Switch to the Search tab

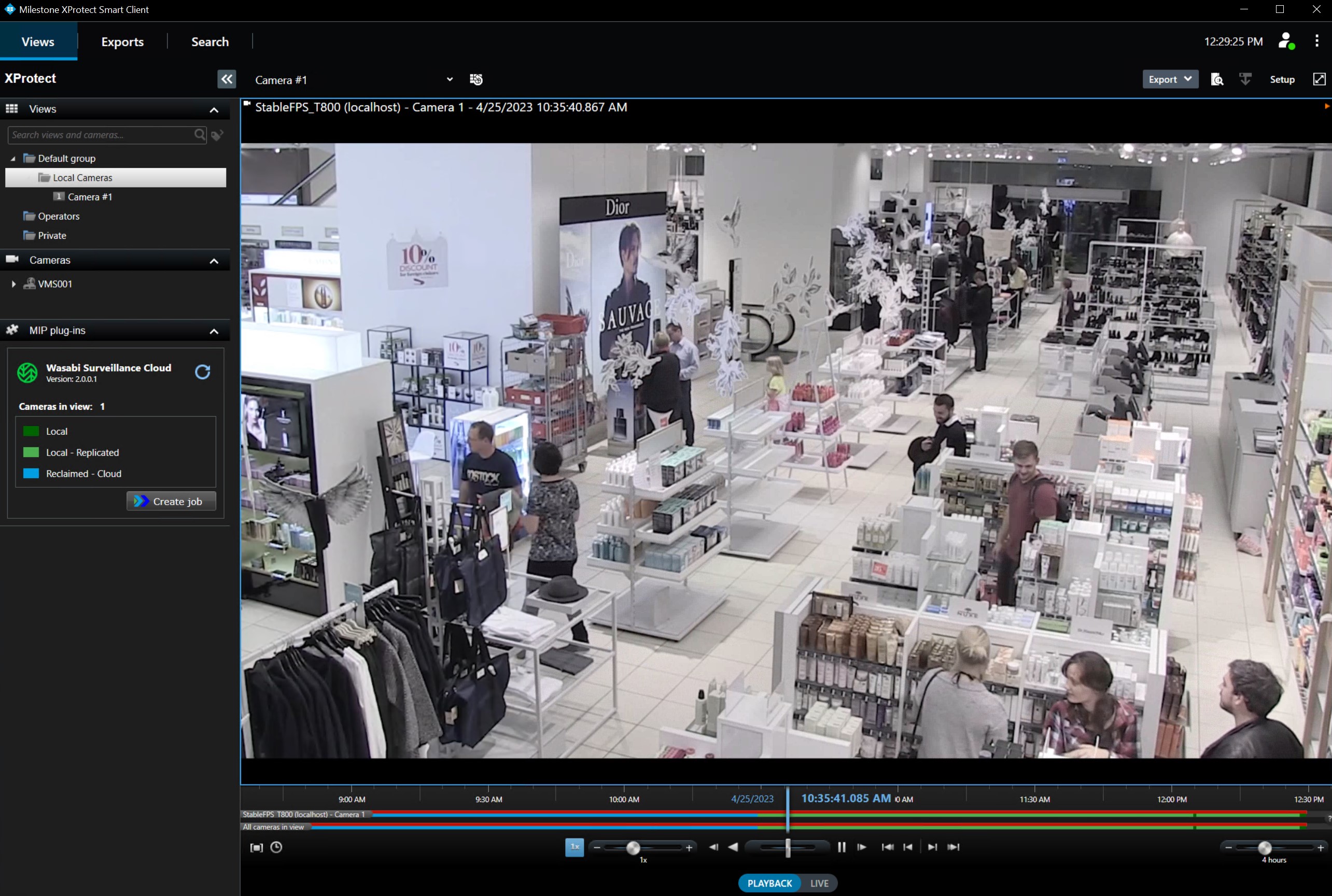click(x=210, y=41)
